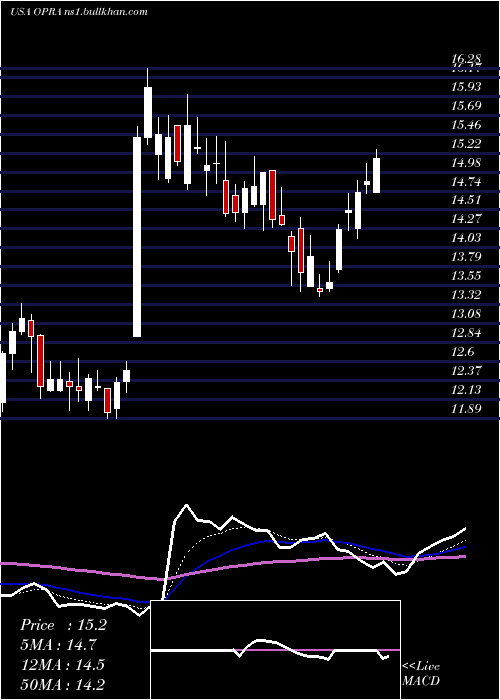
Task: Click the MACD inset chart panel
Action: point(275,650)
